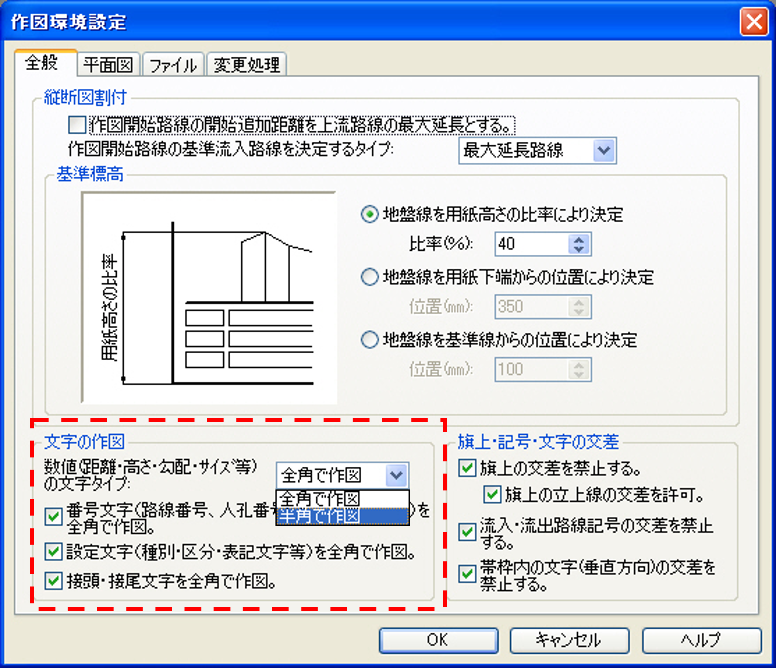Toggle 旗上の交差を禁止する checkbox
Screen dimensions: 776x668
coord(467,468)
